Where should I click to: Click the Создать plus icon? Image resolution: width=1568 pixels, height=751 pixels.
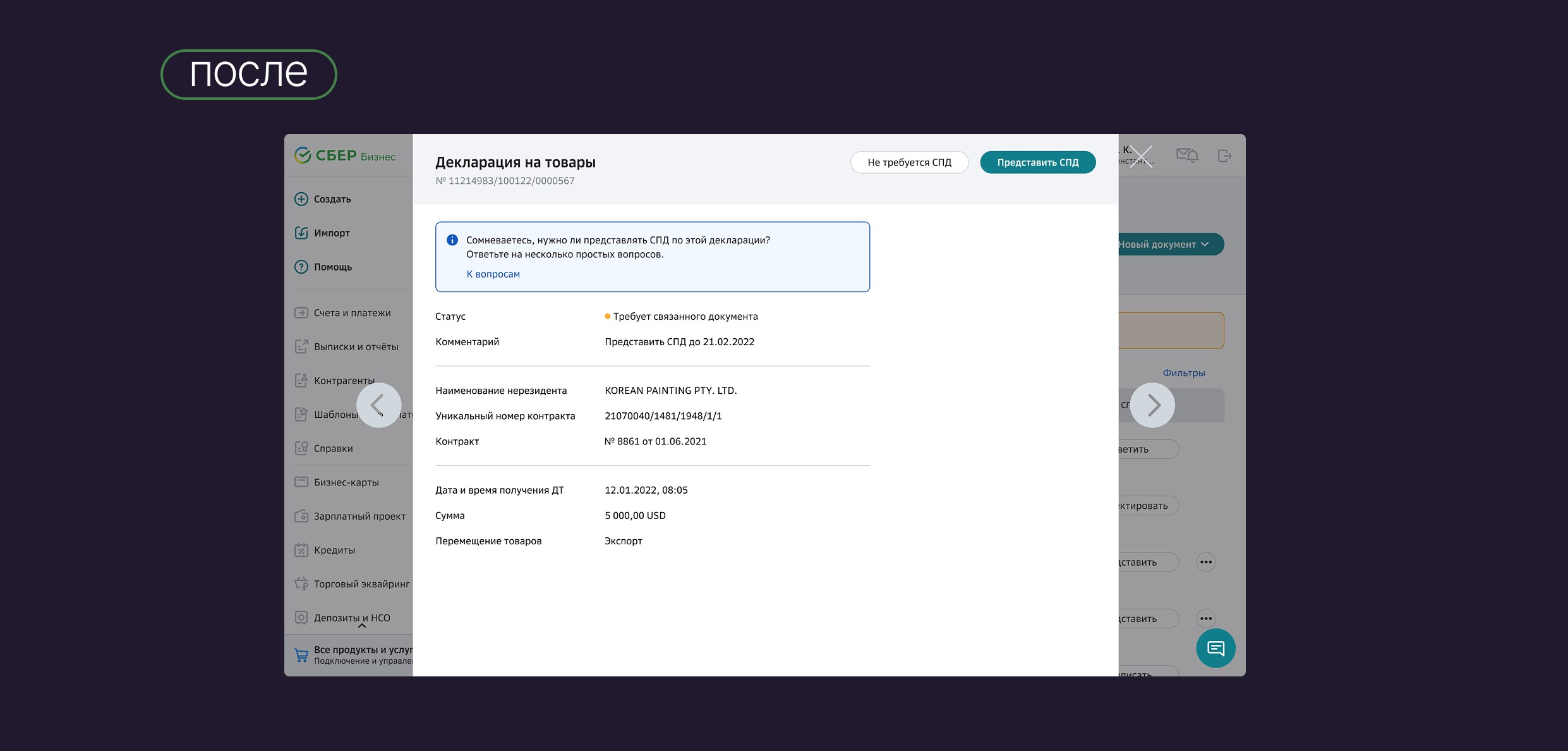[x=301, y=199]
